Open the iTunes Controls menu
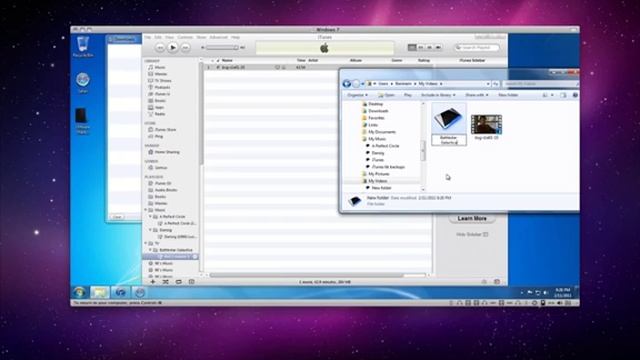 coord(185,37)
